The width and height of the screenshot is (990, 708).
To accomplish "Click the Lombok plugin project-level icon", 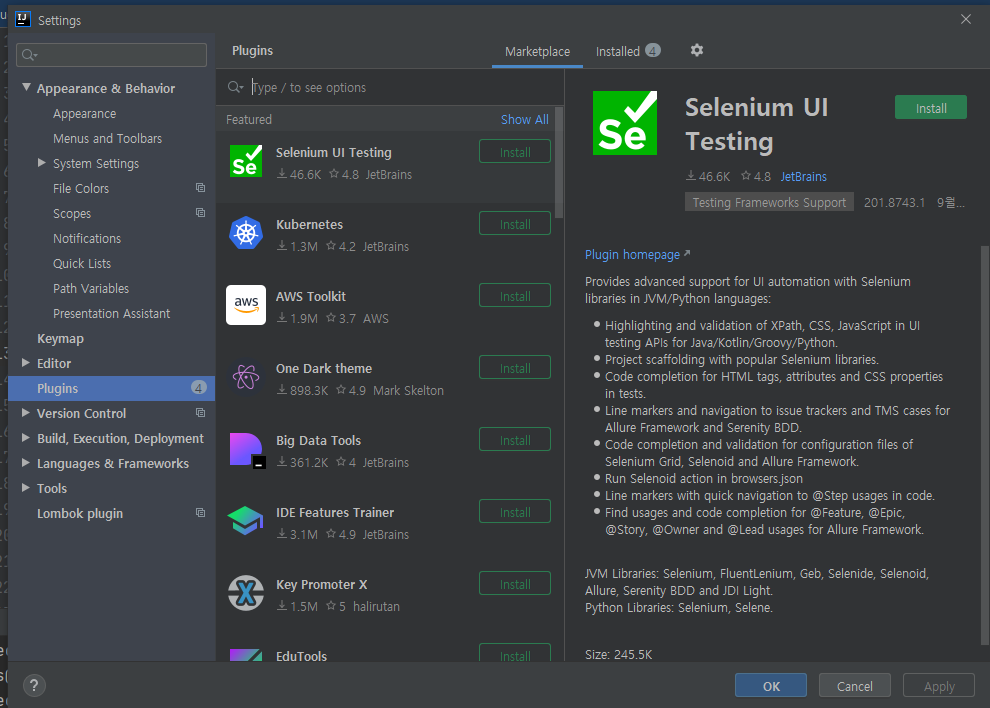I will click(x=200, y=512).
